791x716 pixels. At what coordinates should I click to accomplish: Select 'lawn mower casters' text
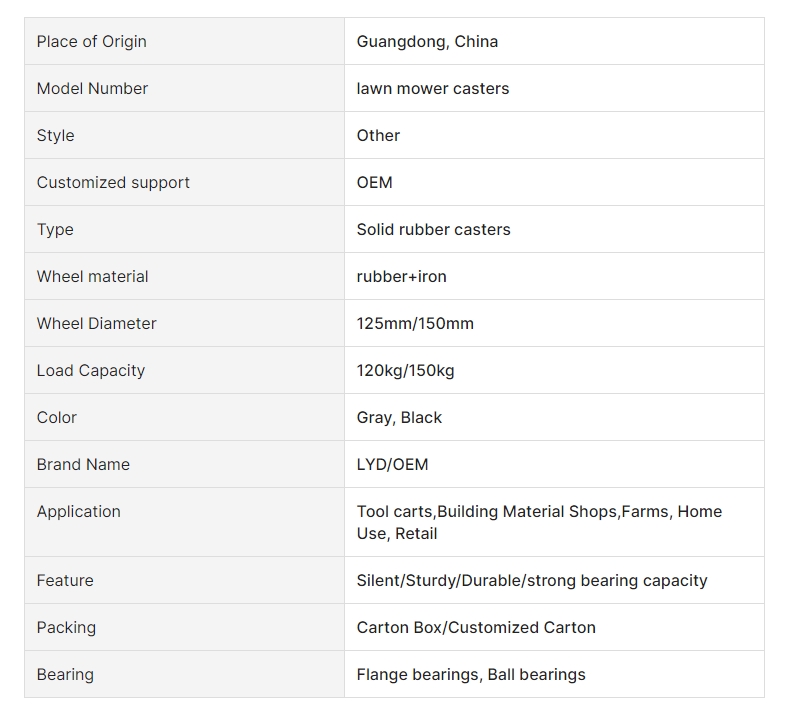coord(433,88)
